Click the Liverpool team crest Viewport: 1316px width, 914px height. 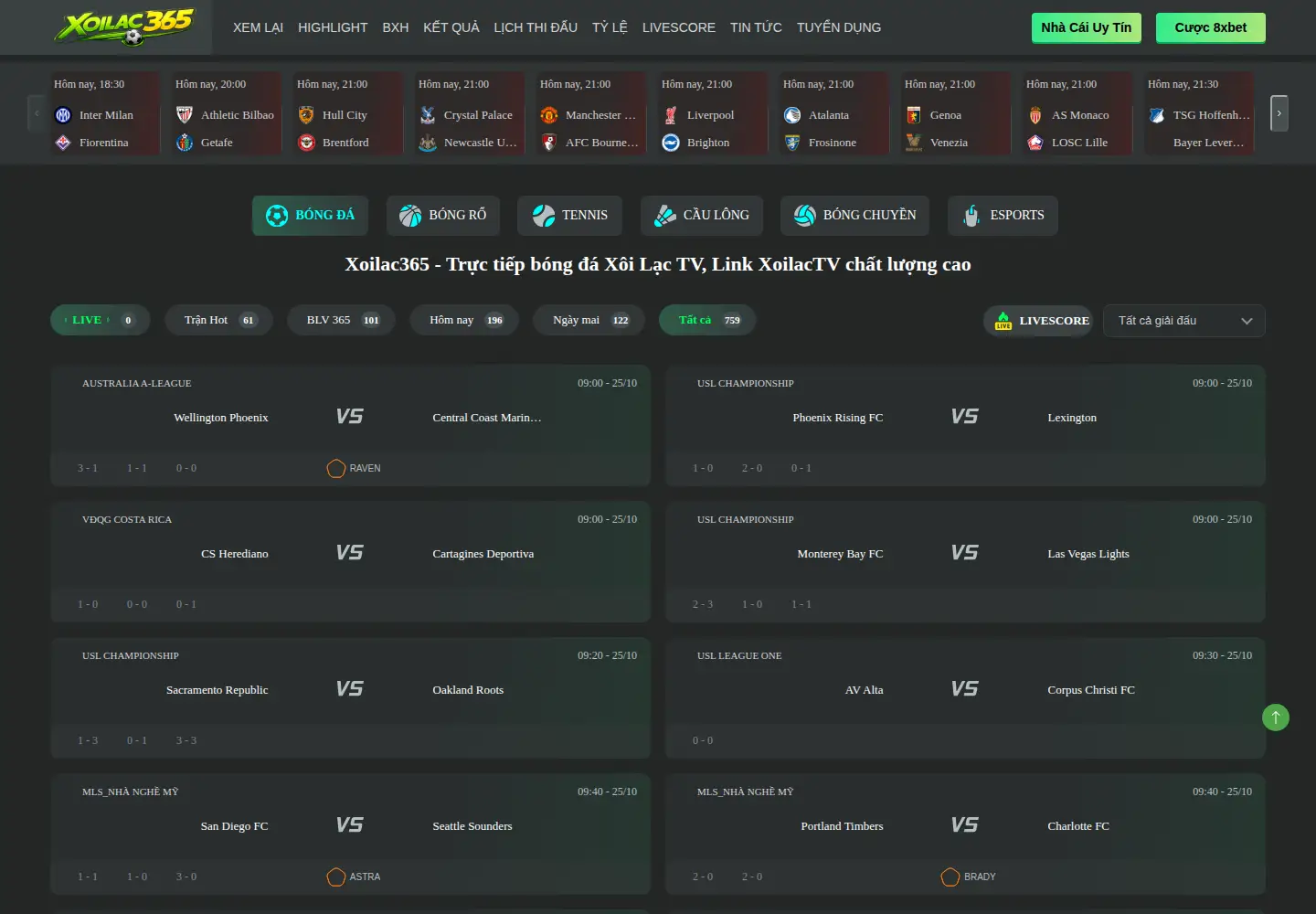(x=671, y=115)
